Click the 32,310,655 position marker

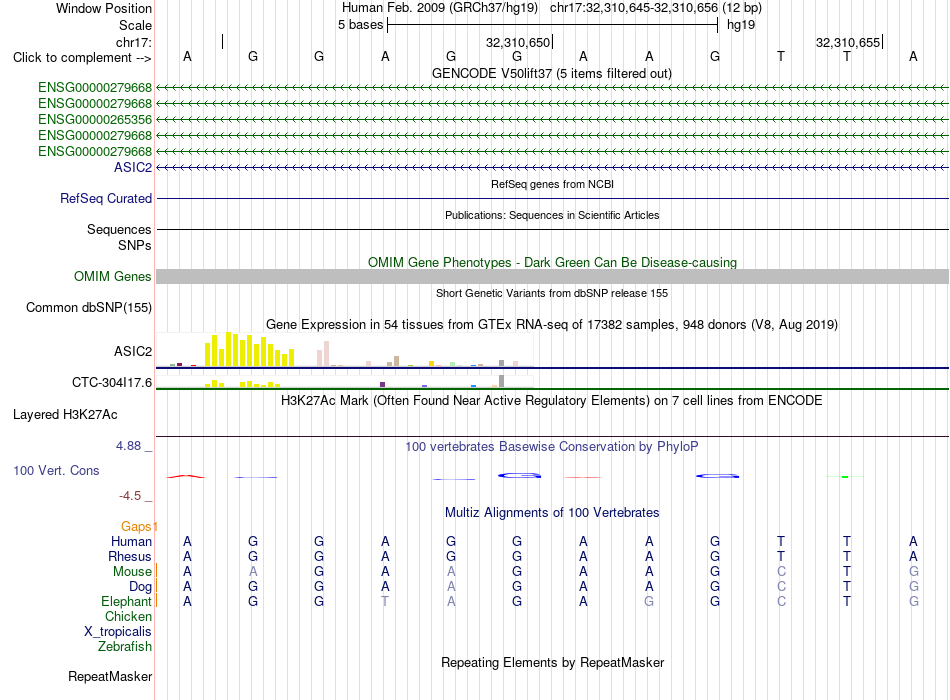848,42
